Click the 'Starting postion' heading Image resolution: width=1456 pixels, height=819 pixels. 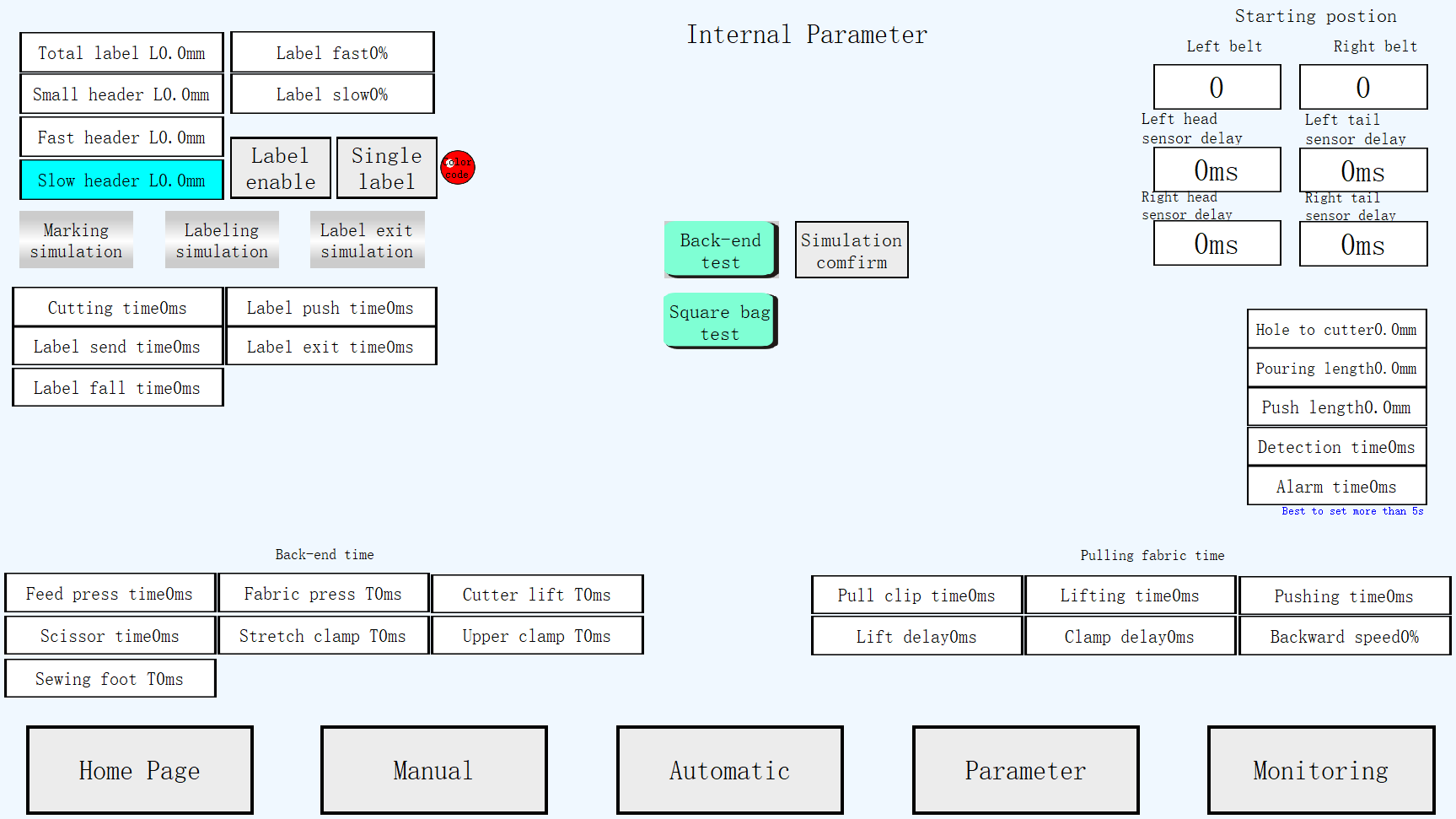click(1315, 16)
